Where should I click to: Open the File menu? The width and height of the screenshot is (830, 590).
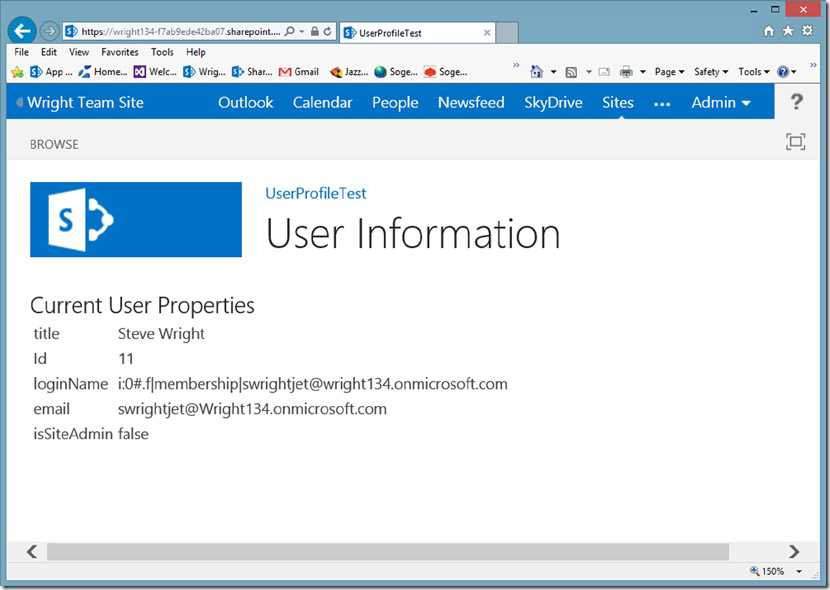[22, 52]
